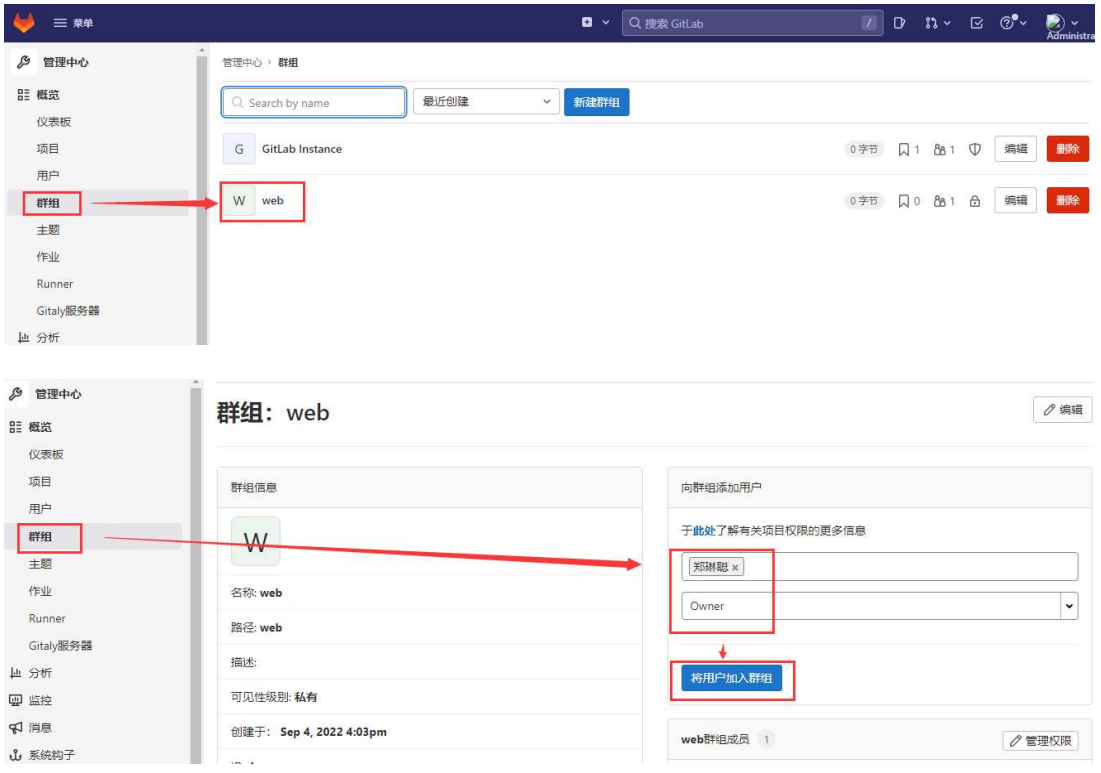Open the Owner role dropdown
The height and width of the screenshot is (773, 1101).
[x=879, y=606]
